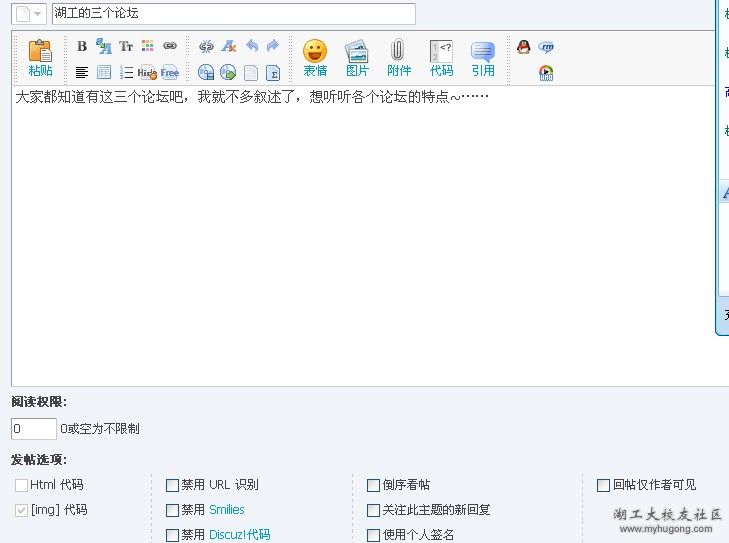Toggle bold formatting with B icon

[x=82, y=46]
